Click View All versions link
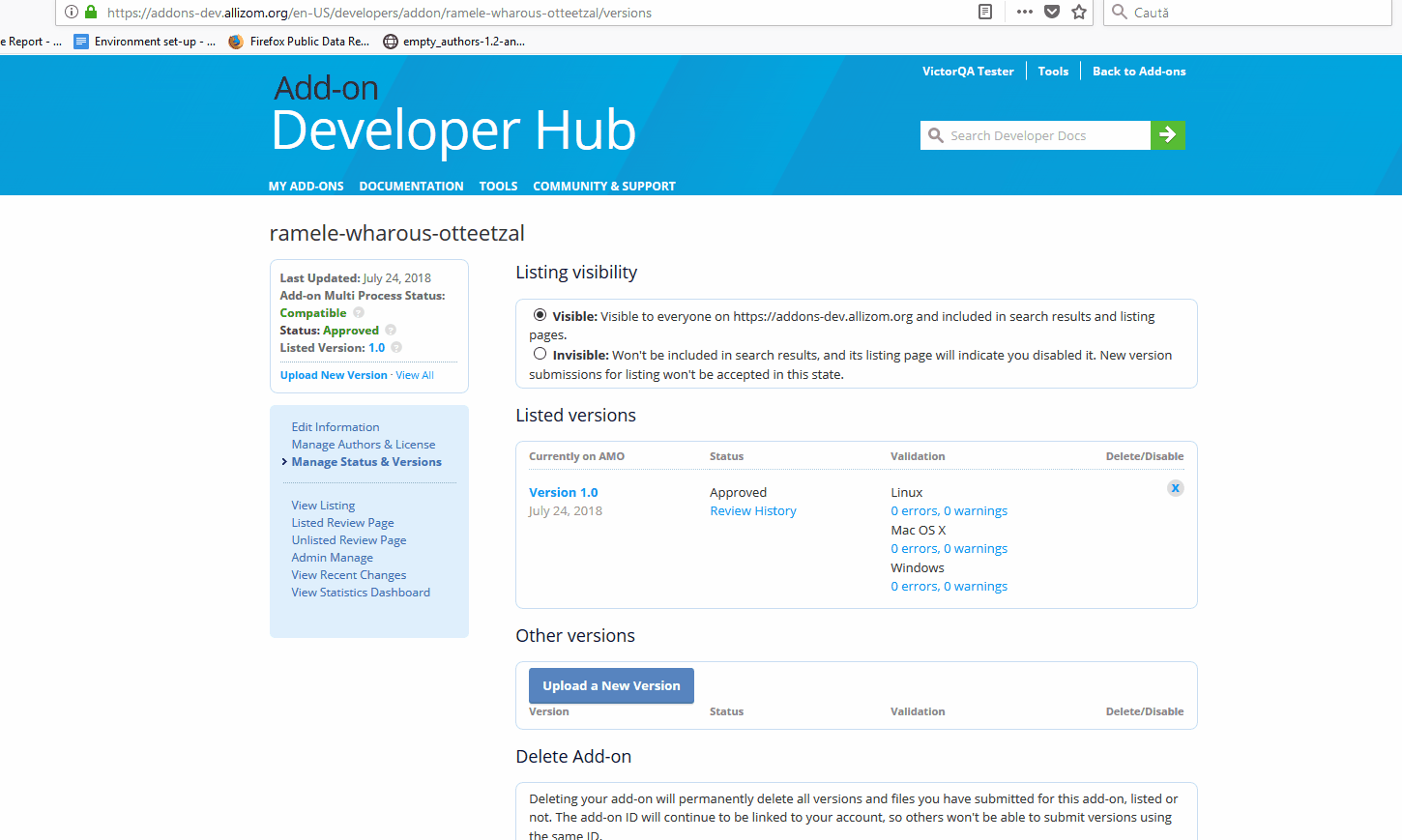Image resolution: width=1402 pixels, height=840 pixels. pyautogui.click(x=415, y=375)
